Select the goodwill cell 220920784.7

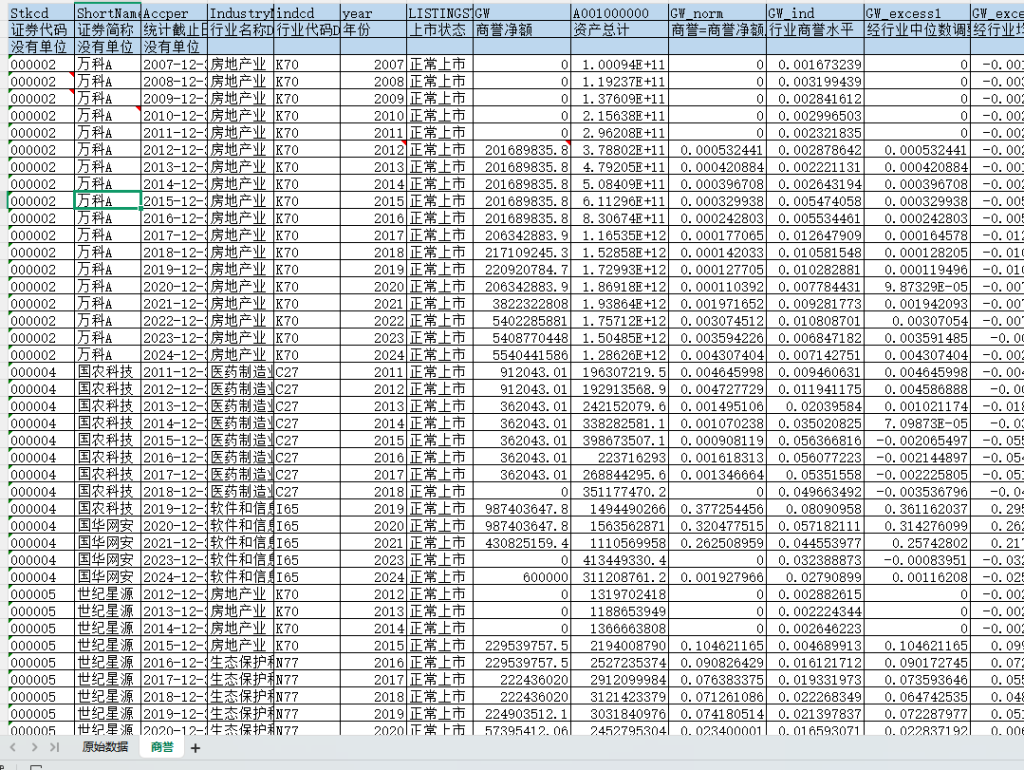tap(522, 269)
